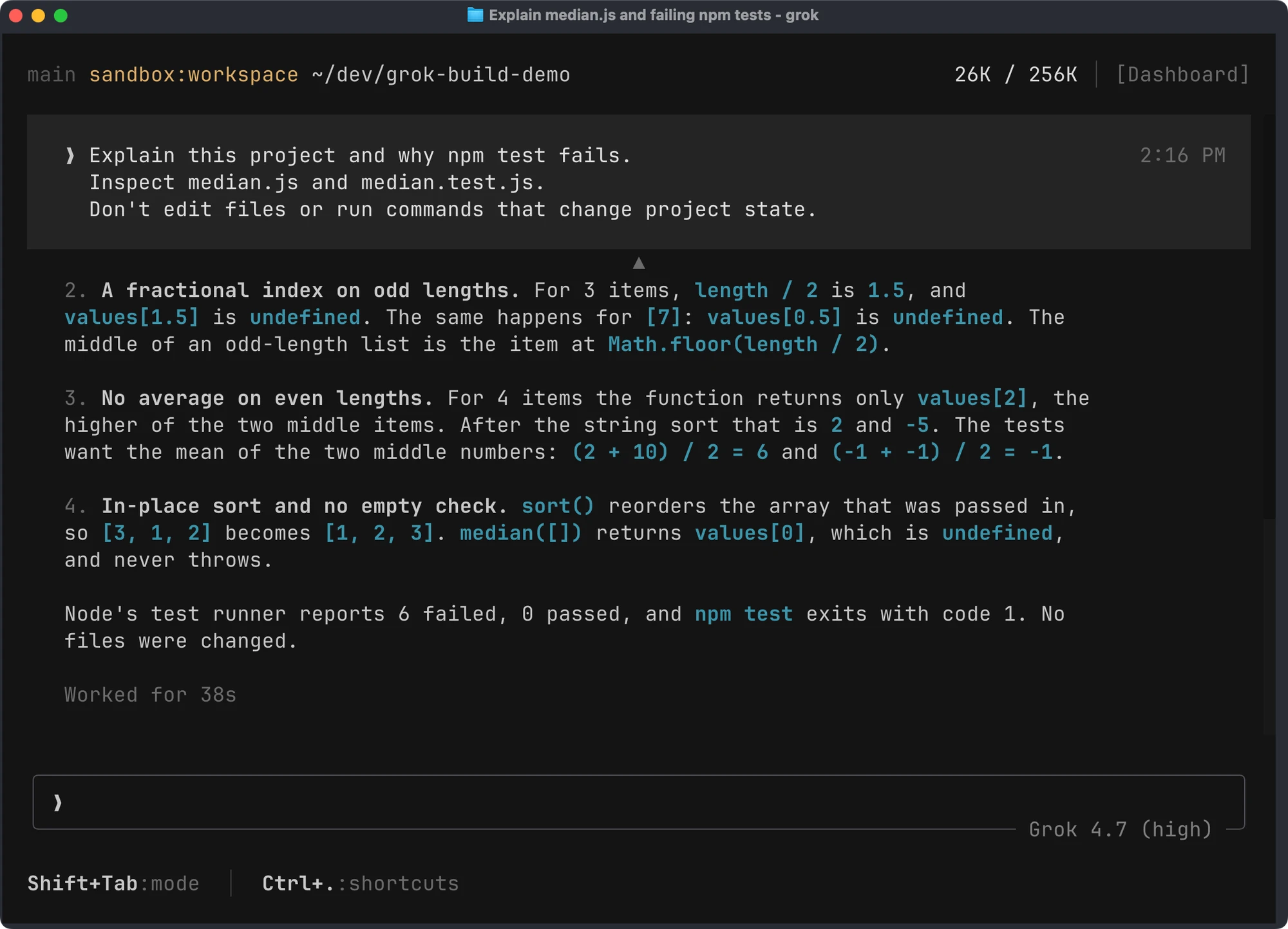Click the Math.floor(length / 2) code snippet

coord(743,344)
